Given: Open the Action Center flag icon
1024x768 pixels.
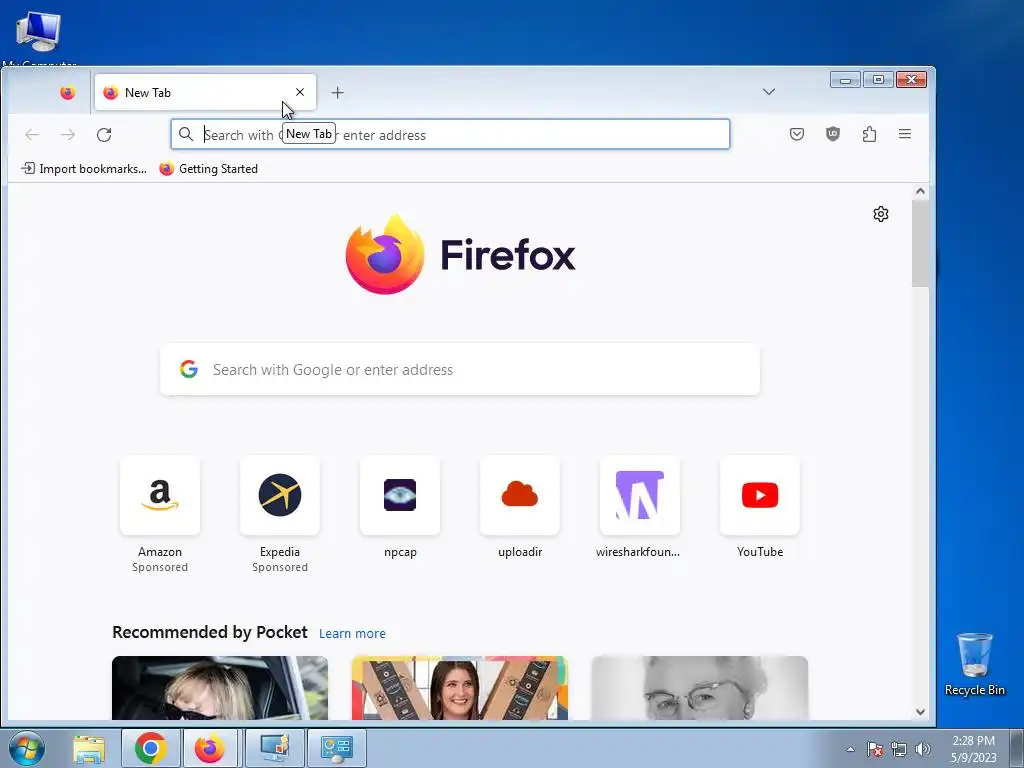Looking at the screenshot, I should [x=875, y=749].
